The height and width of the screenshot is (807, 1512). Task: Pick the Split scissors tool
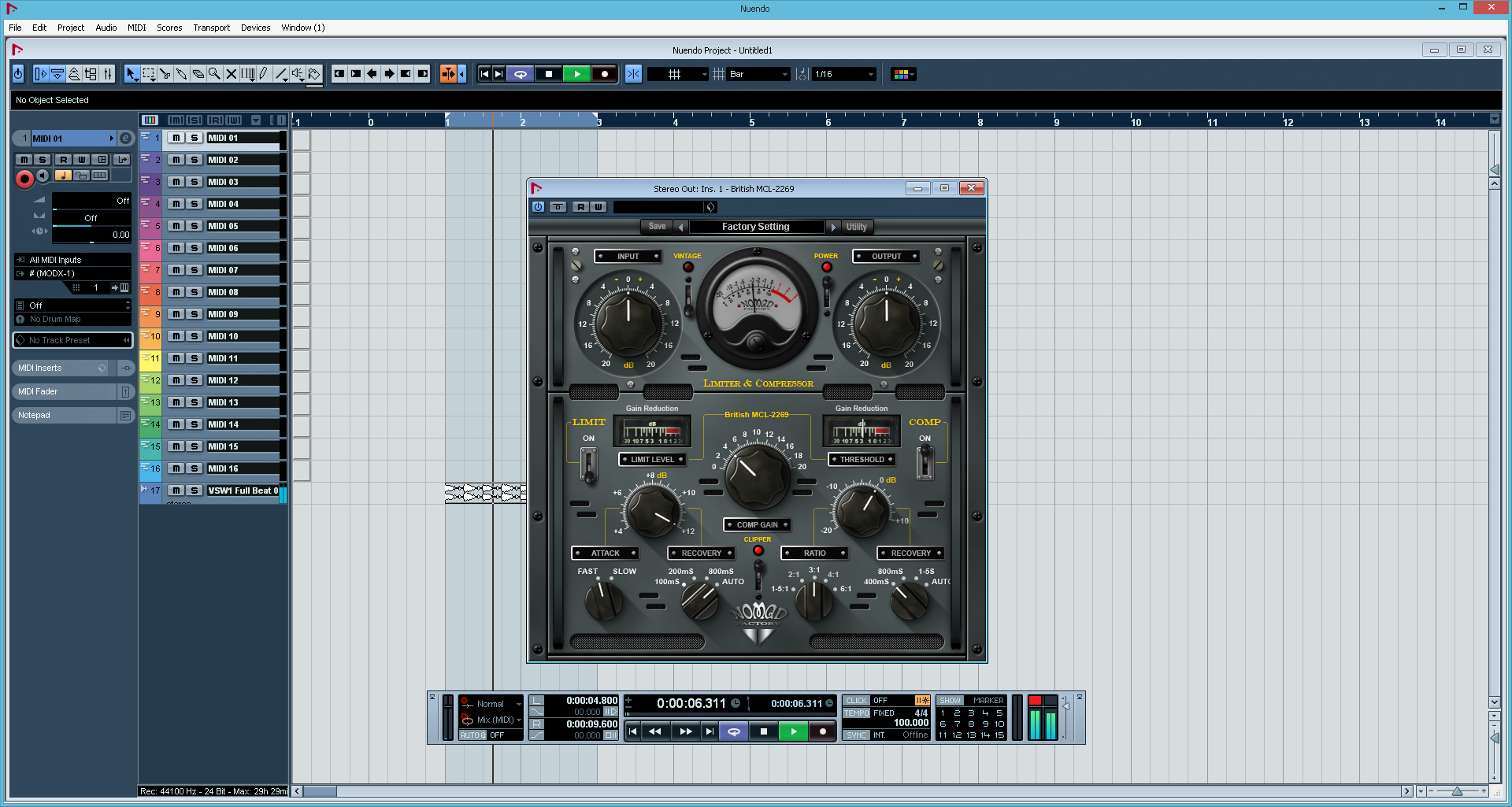pyautogui.click(x=165, y=74)
